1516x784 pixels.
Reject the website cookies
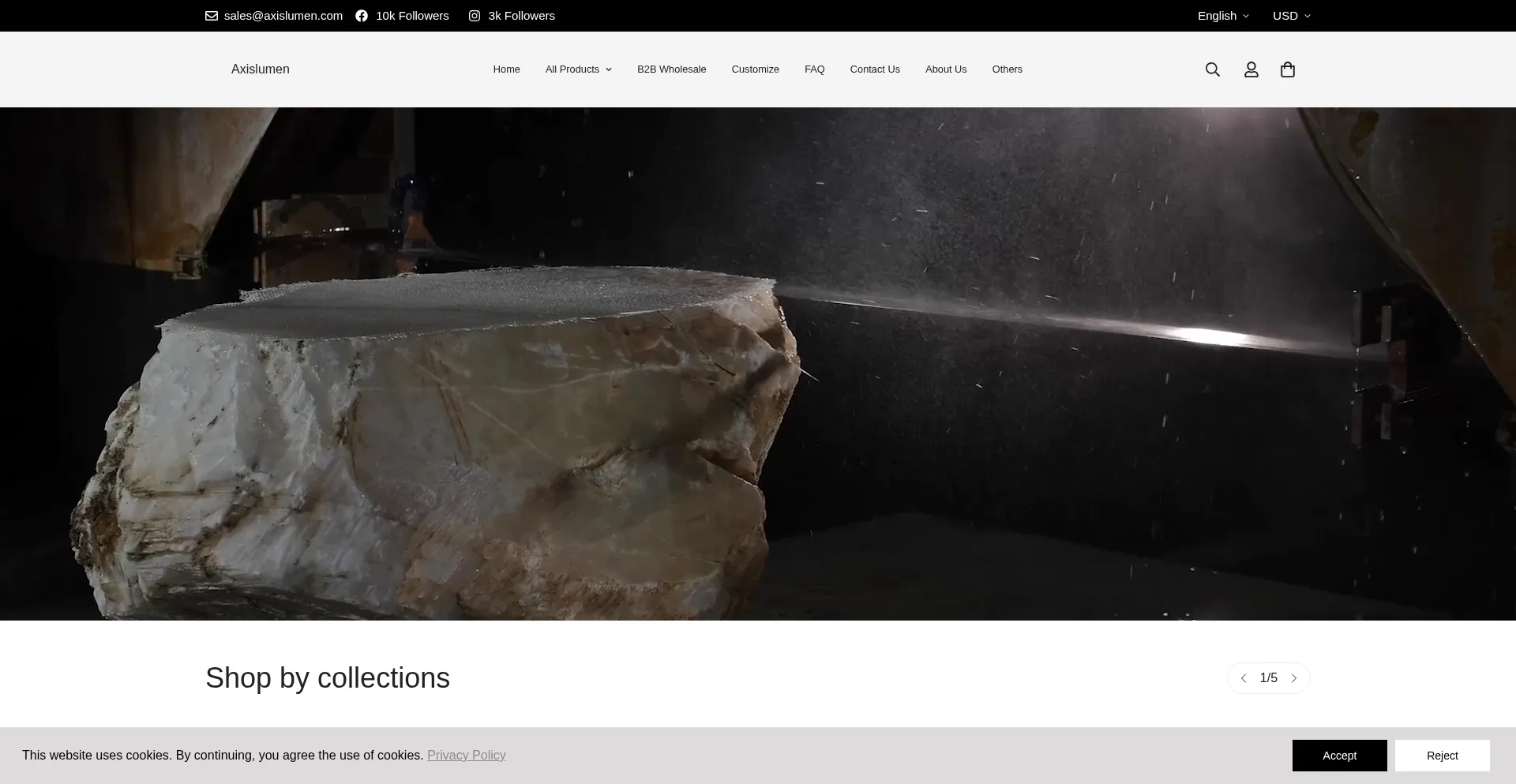[x=1442, y=756]
